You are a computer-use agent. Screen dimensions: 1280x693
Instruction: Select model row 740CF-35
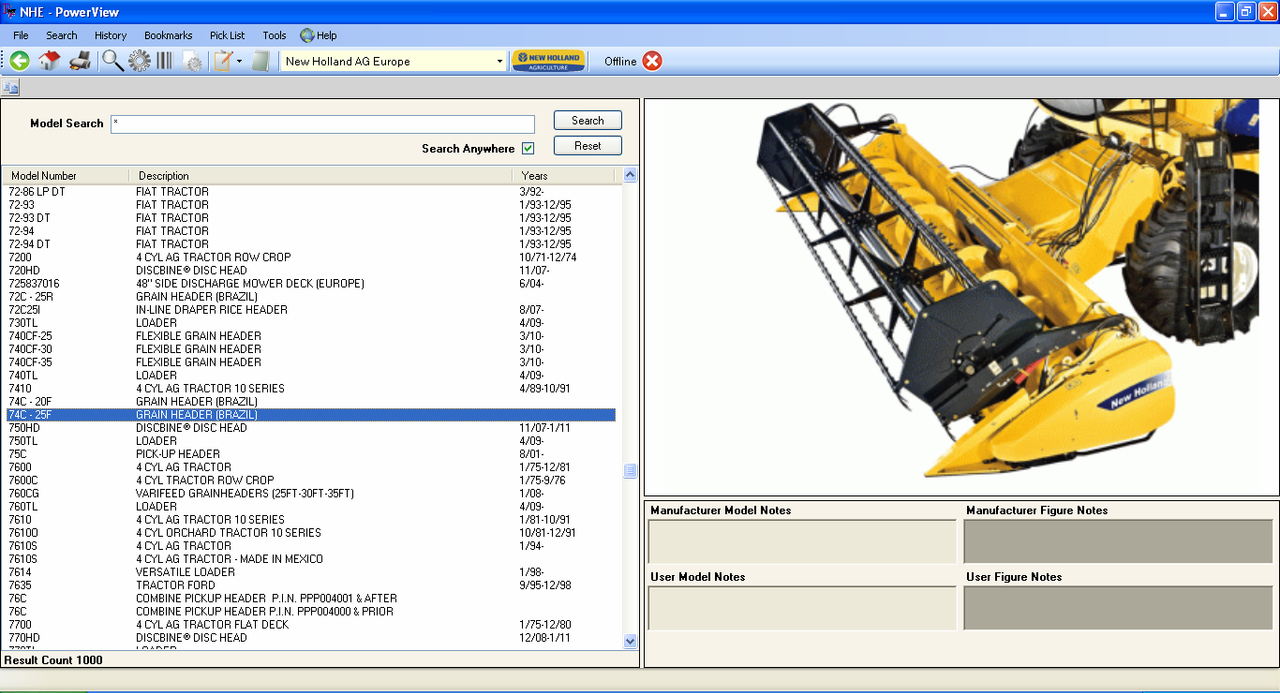309,362
